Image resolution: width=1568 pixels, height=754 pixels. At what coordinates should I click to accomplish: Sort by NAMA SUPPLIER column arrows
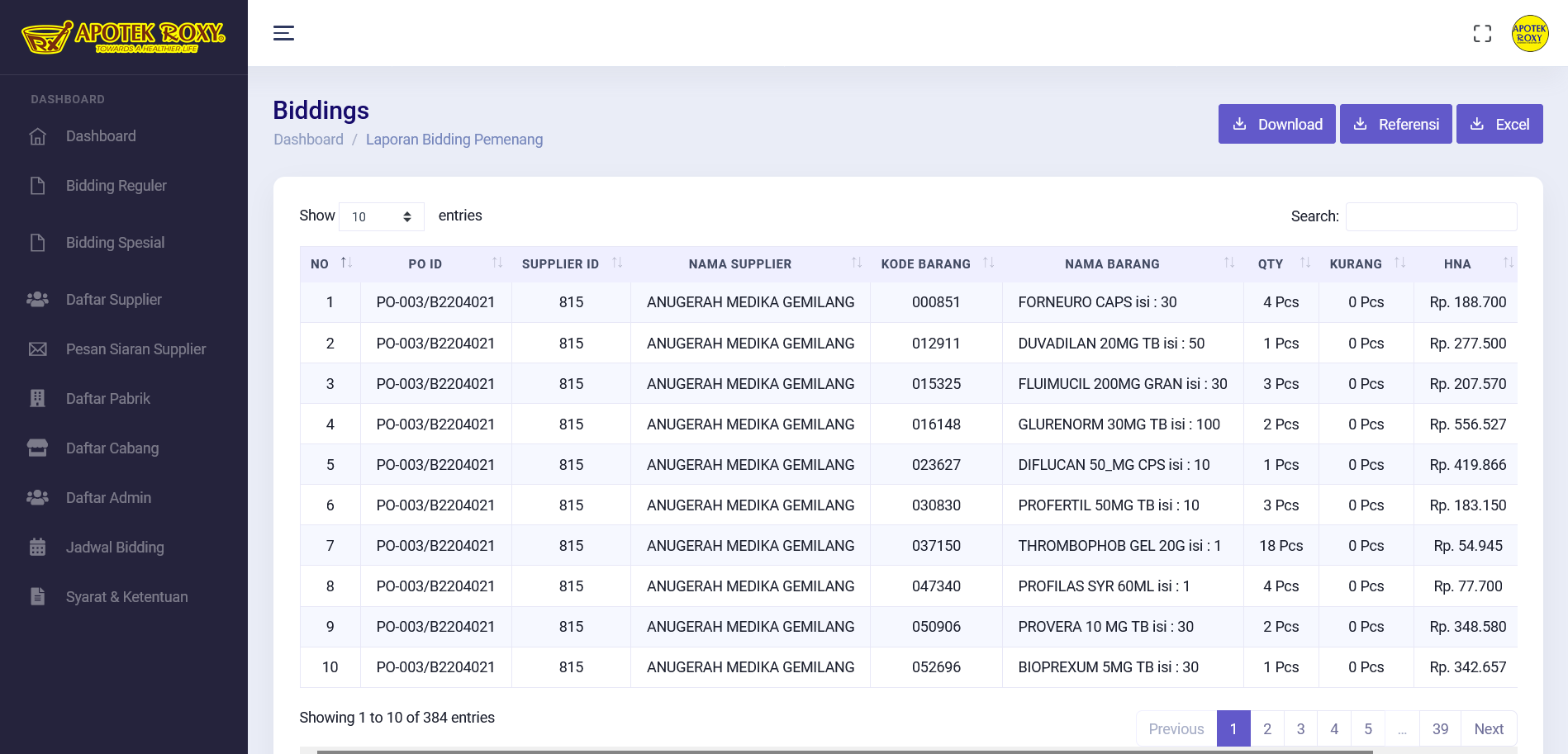(857, 263)
